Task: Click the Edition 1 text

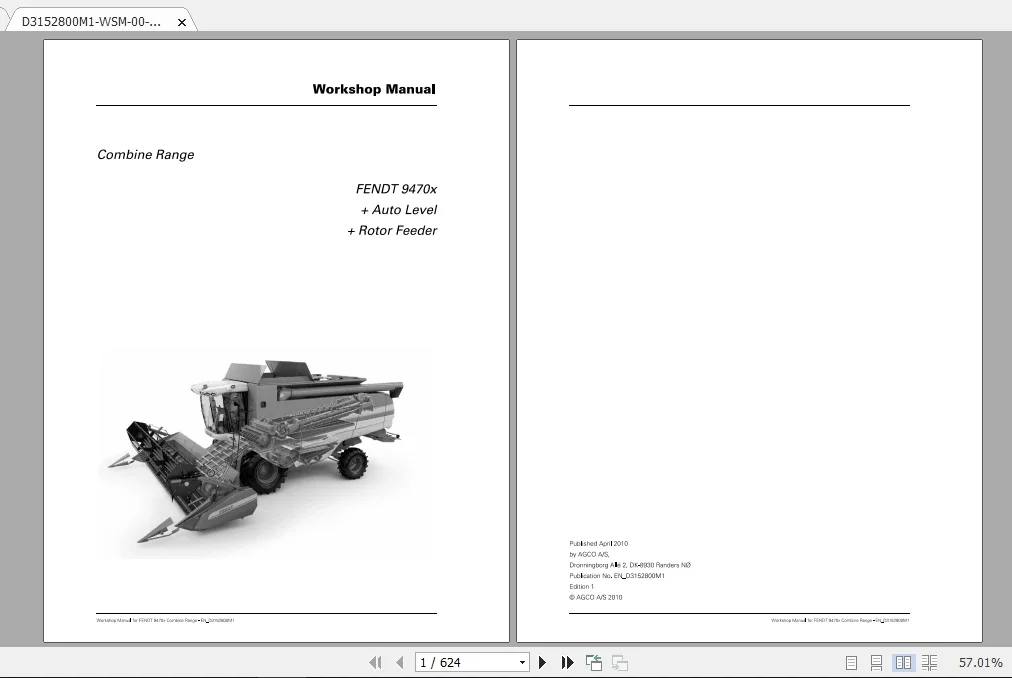Action: tap(582, 587)
